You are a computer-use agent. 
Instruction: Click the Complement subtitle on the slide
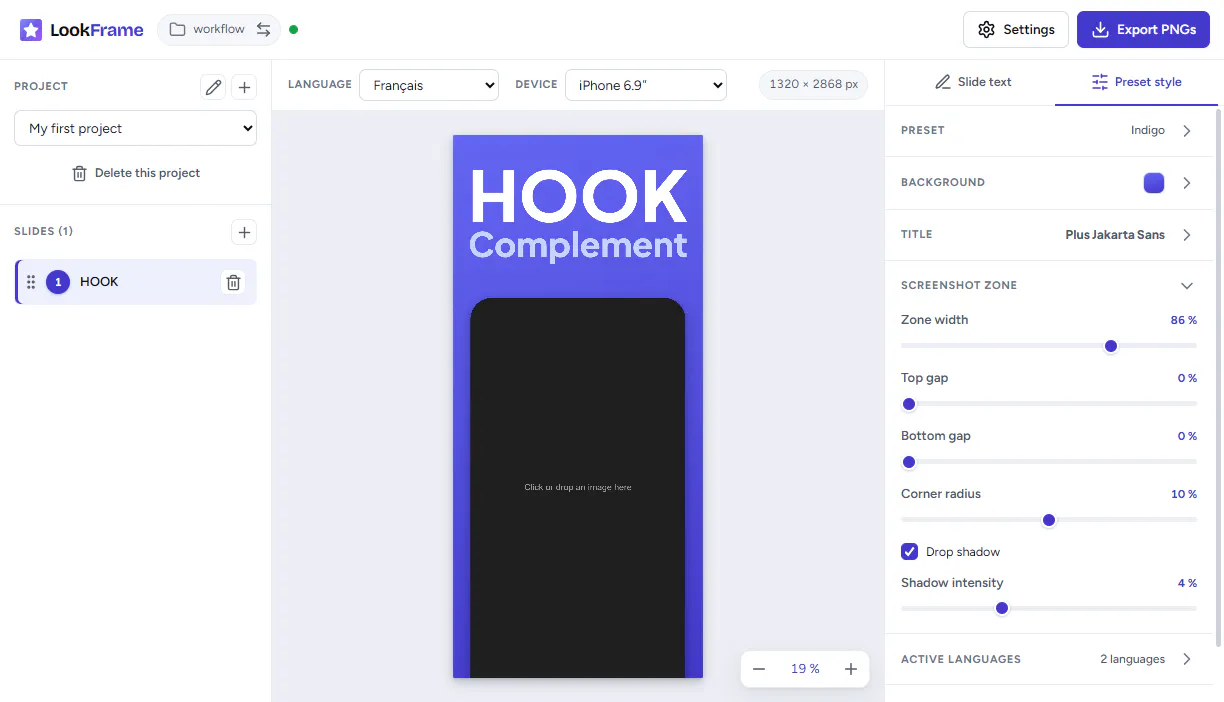click(x=578, y=245)
